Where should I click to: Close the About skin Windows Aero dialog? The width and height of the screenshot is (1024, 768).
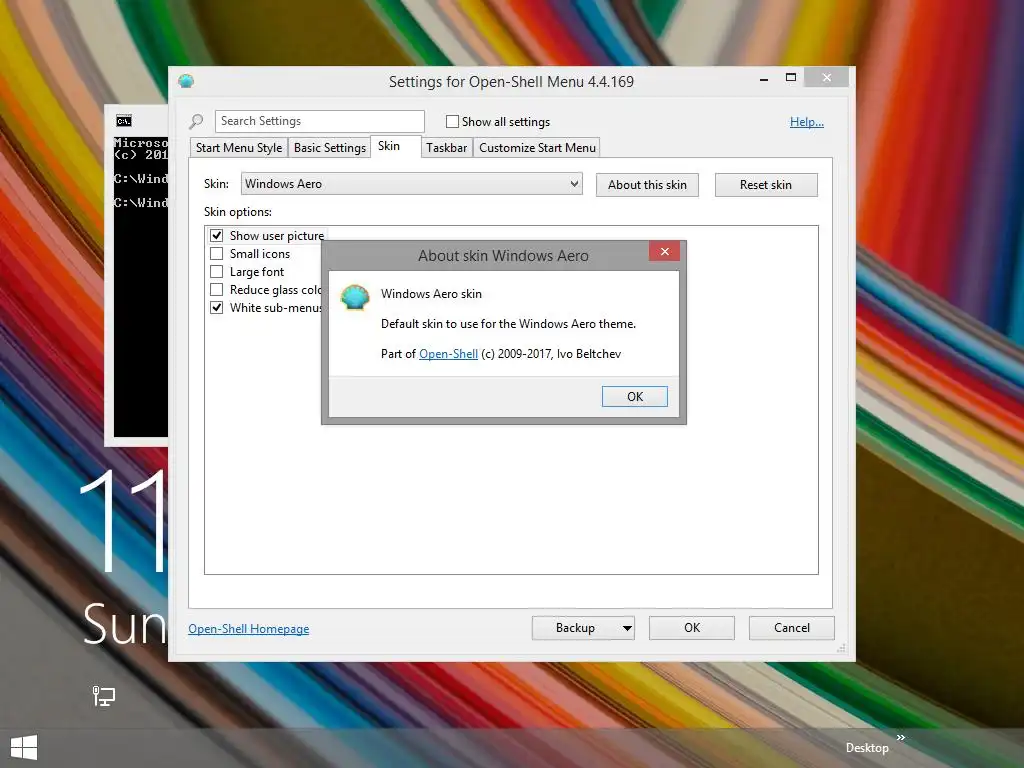pos(664,251)
